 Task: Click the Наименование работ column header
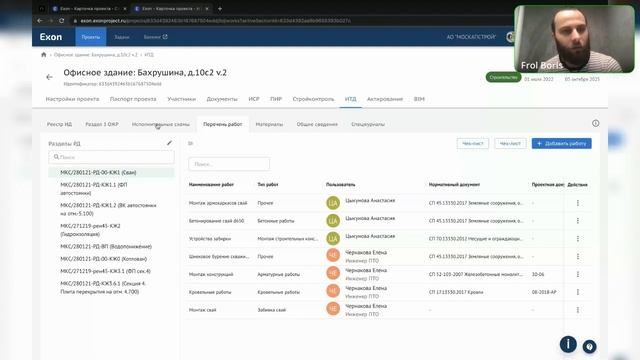pyautogui.click(x=211, y=184)
